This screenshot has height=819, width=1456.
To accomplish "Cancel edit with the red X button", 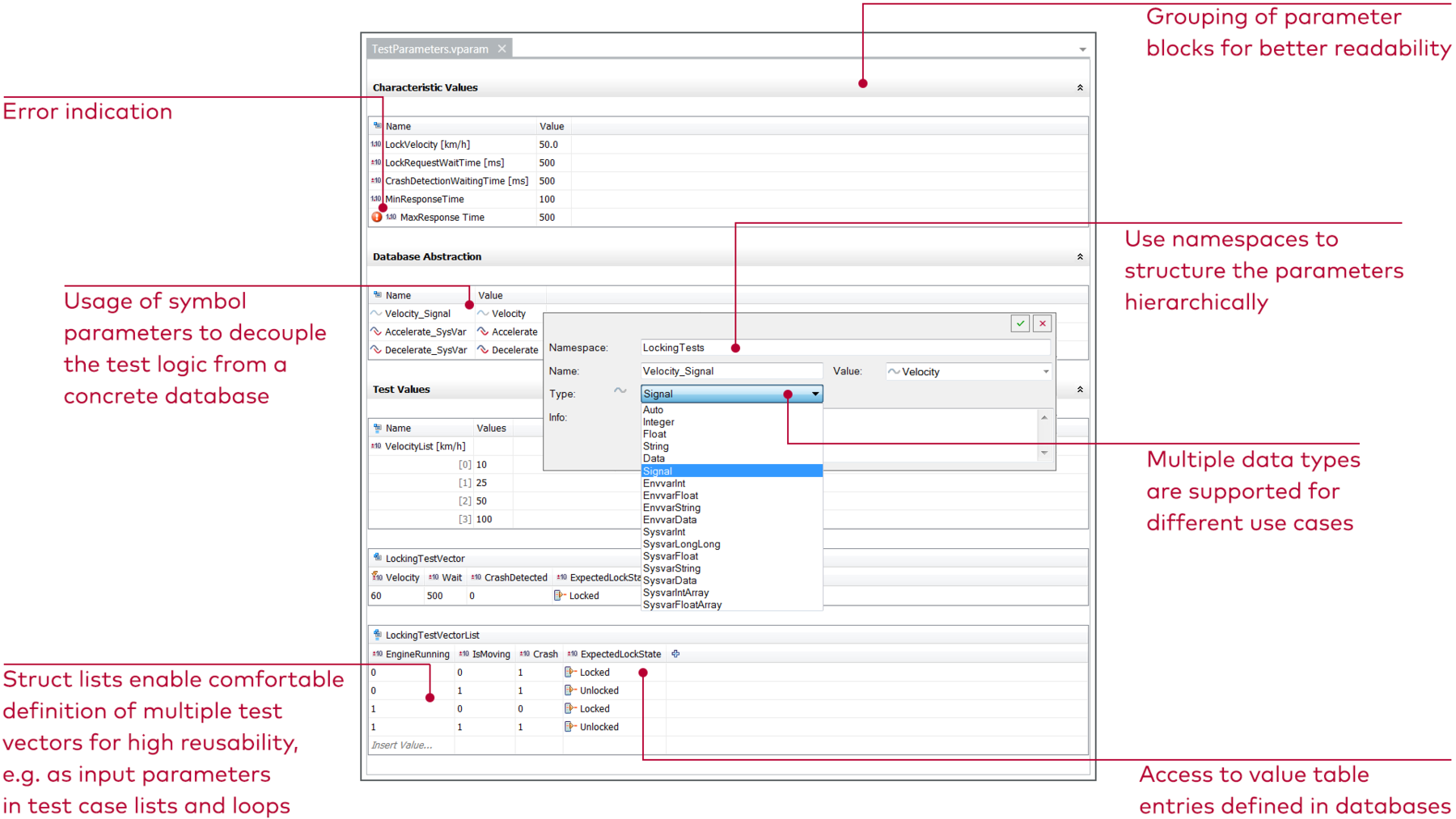I will [x=1043, y=323].
